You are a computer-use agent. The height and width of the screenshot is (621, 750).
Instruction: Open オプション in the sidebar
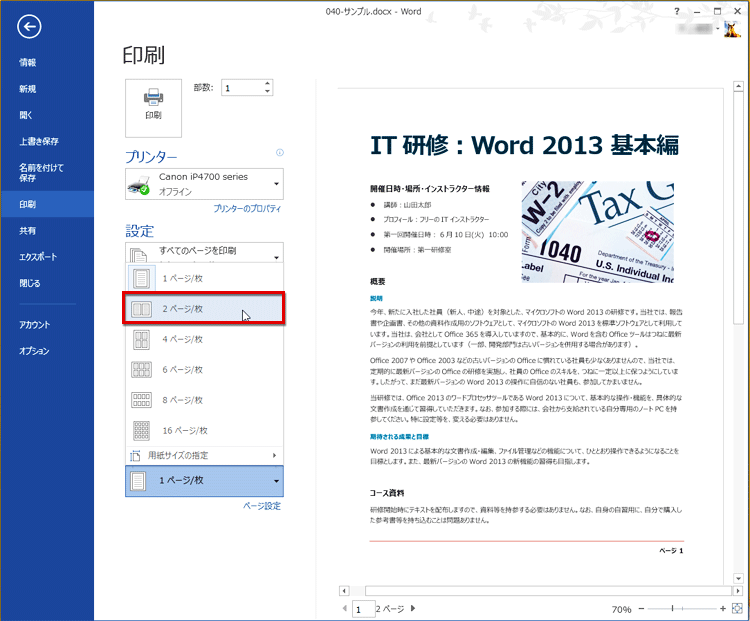(x=47, y=351)
